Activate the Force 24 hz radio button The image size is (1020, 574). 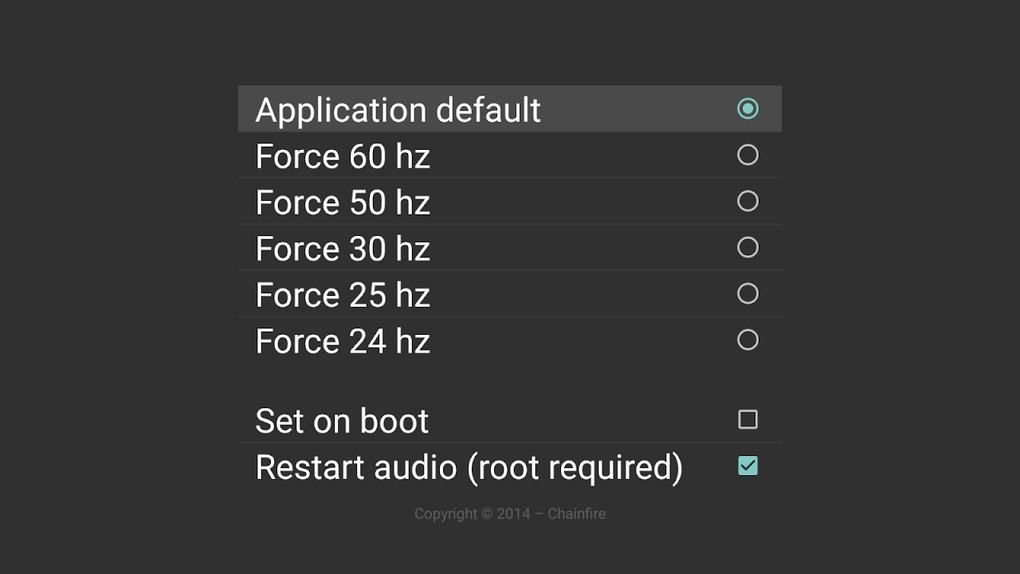[x=747, y=340]
